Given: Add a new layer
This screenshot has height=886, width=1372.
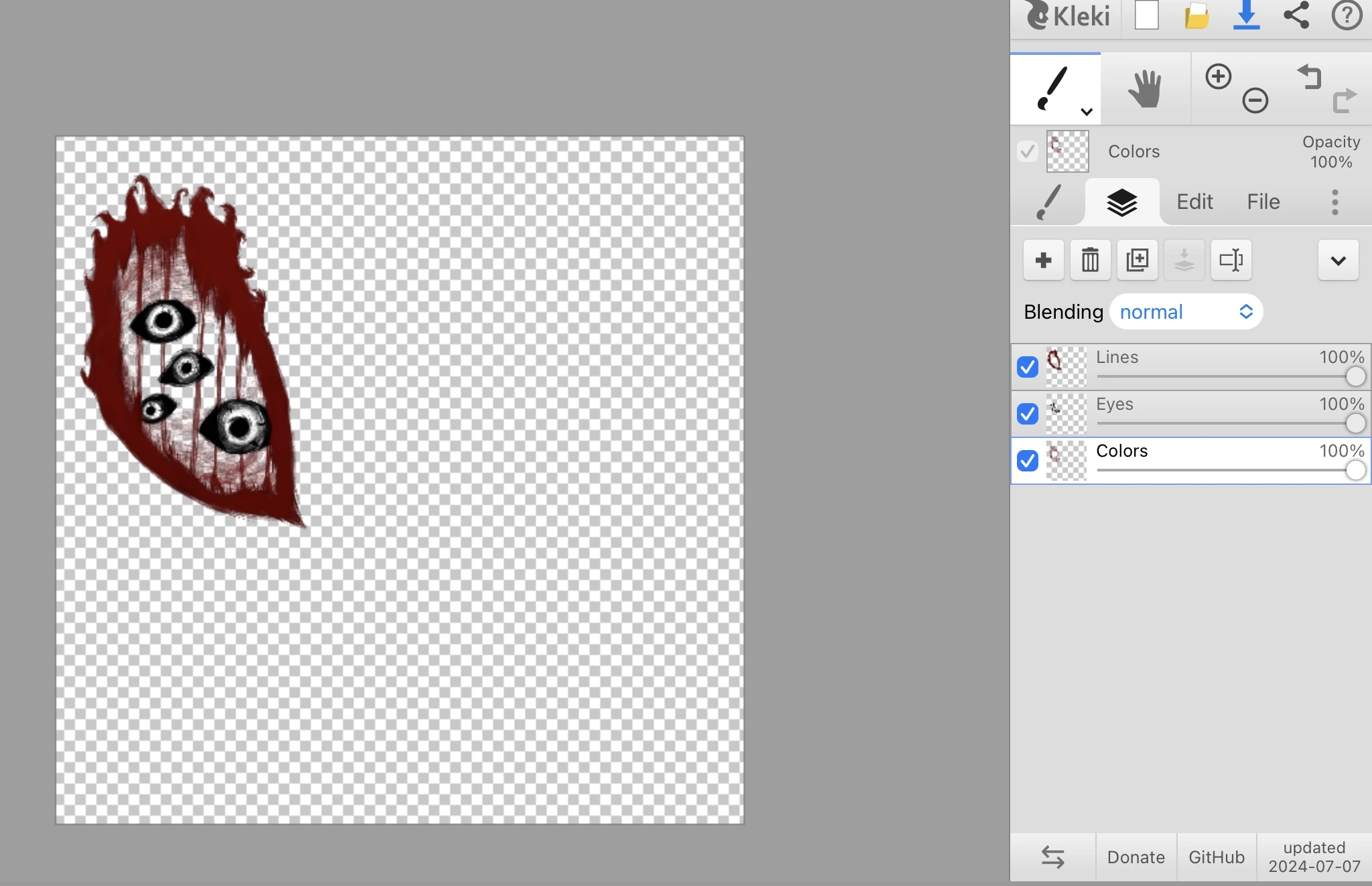Looking at the screenshot, I should point(1042,260).
